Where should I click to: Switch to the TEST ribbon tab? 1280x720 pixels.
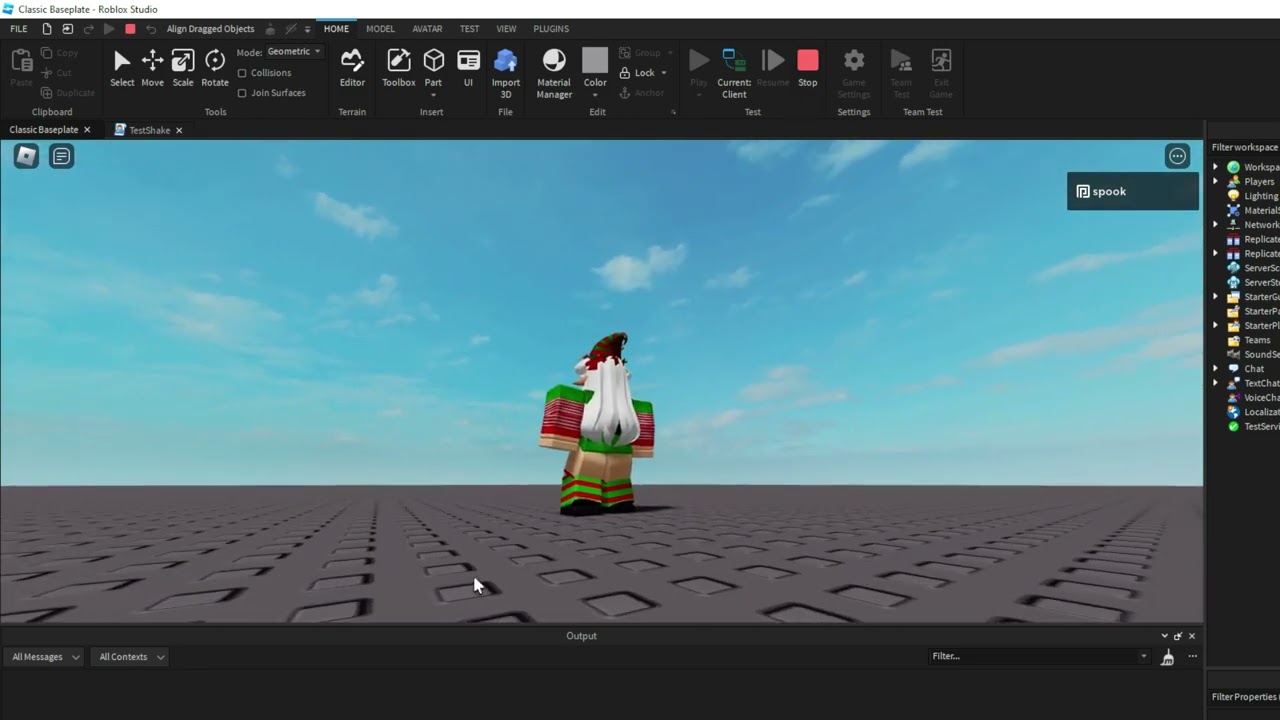click(x=469, y=29)
